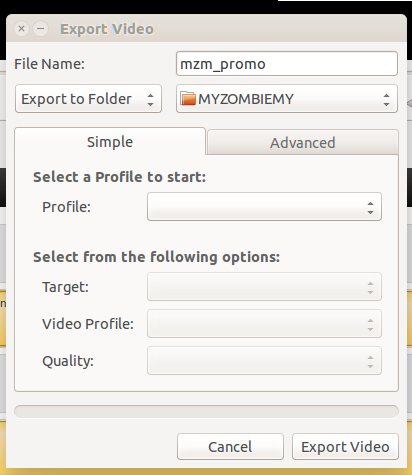Start export with Export Video button

click(x=345, y=447)
